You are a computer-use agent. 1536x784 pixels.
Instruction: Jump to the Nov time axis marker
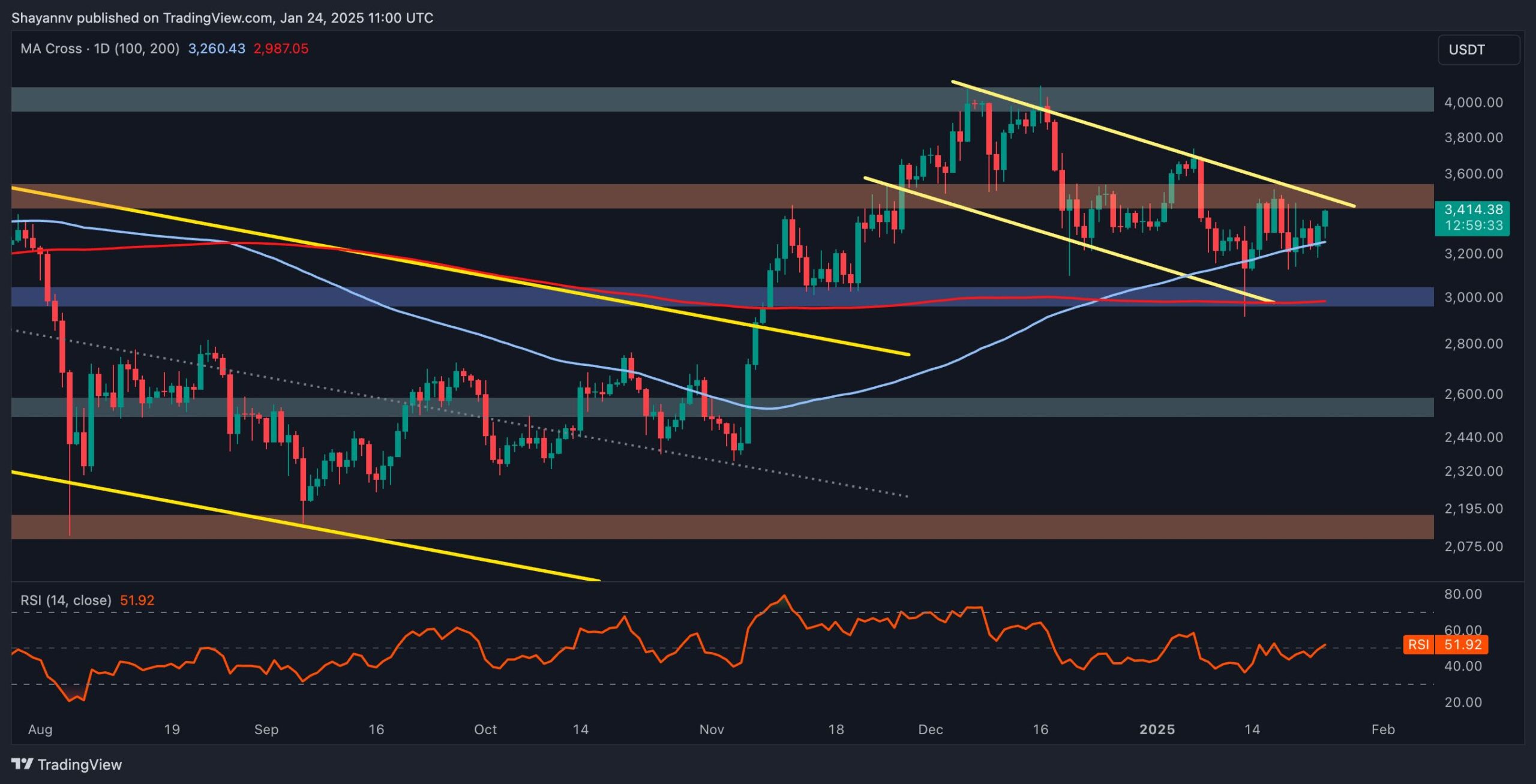point(712,729)
